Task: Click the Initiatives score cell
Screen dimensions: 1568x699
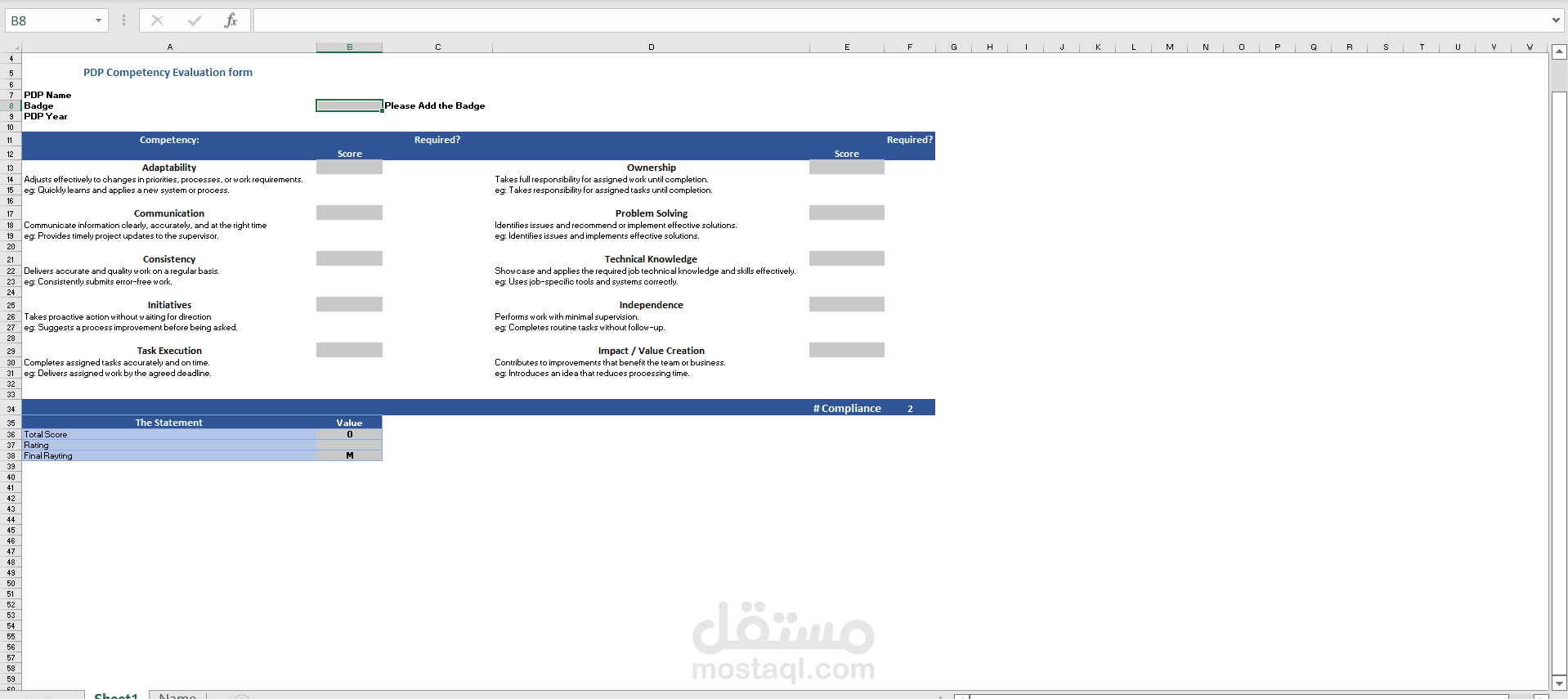Action: coord(349,304)
